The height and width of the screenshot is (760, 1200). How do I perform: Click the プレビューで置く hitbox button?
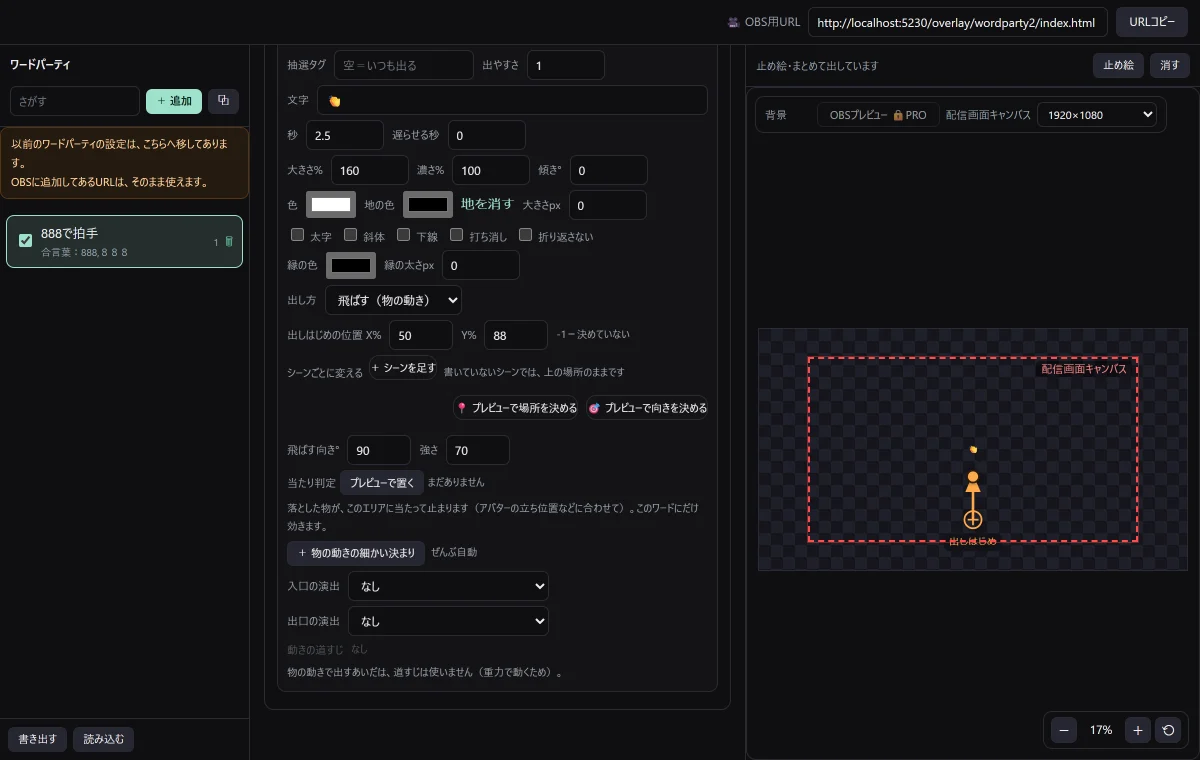[381, 482]
